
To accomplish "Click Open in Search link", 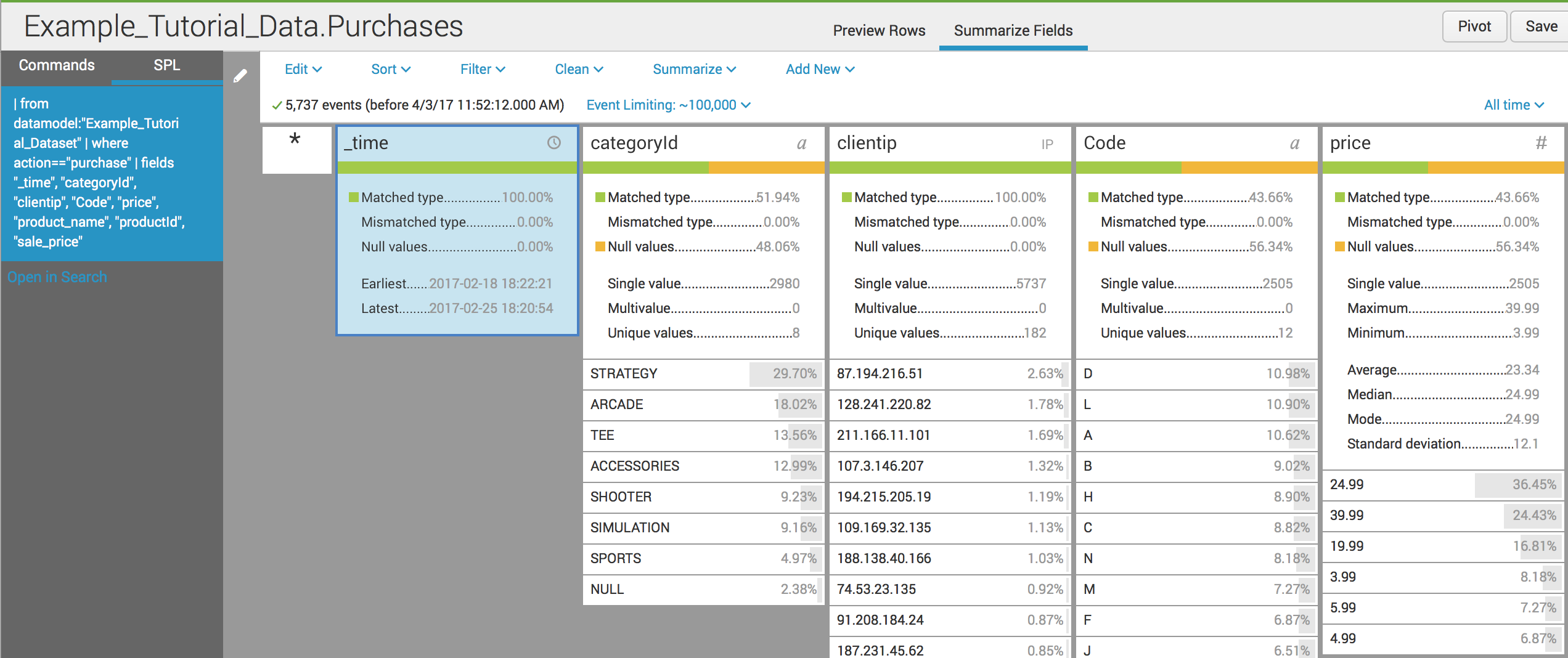I will click(57, 277).
